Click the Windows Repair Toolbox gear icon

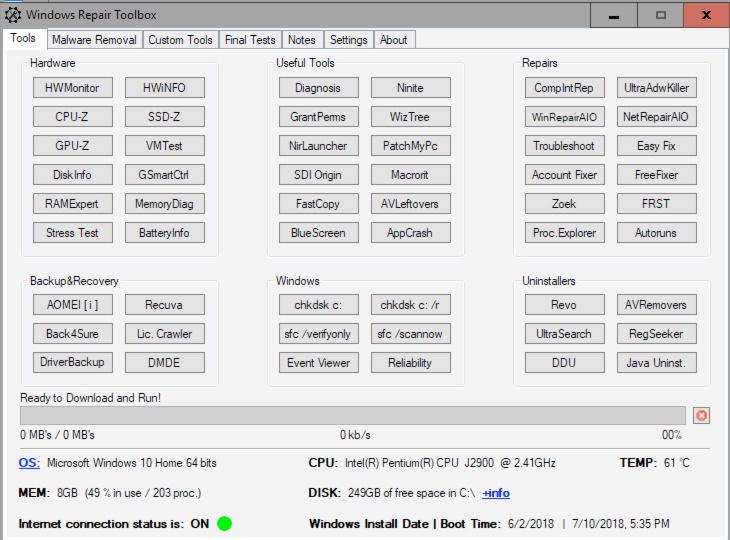point(13,15)
